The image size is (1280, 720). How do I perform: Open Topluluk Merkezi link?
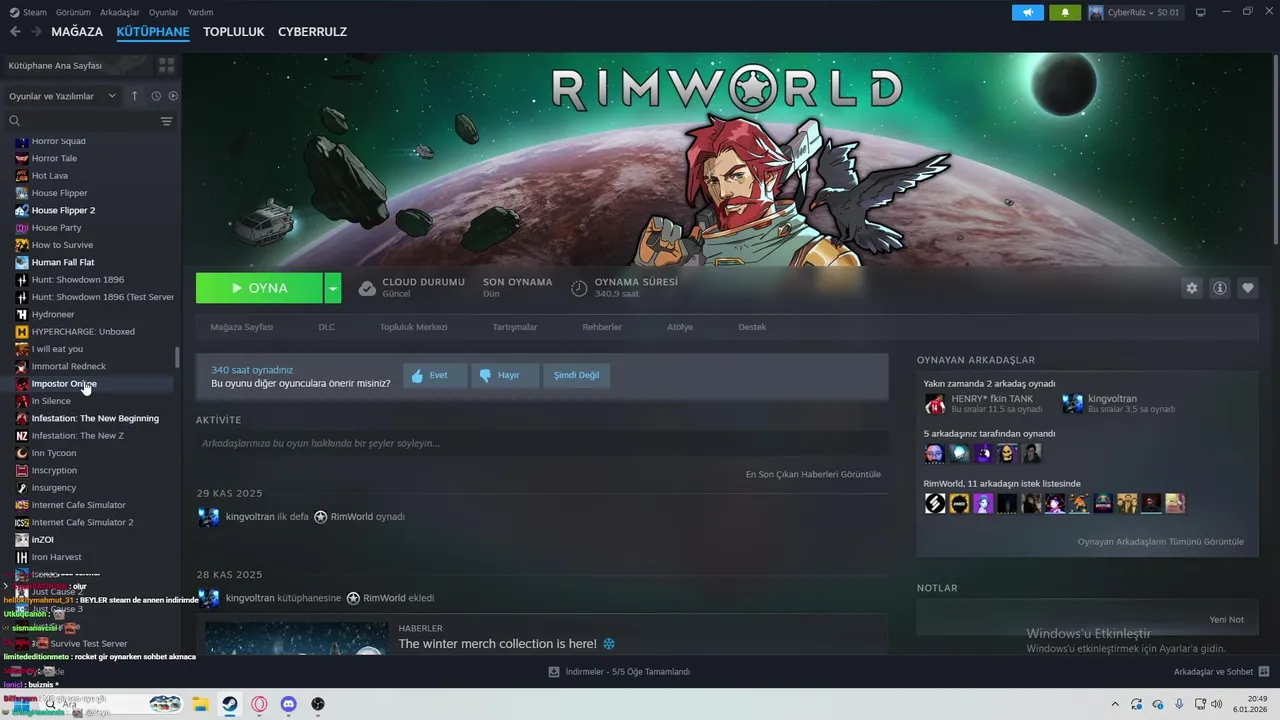point(413,327)
